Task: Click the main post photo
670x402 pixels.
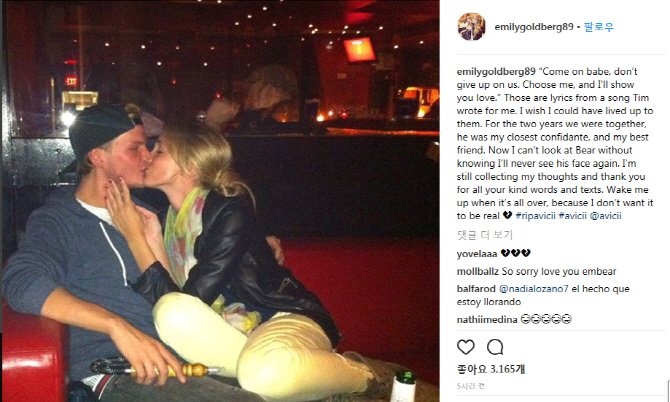Action: (x=221, y=201)
